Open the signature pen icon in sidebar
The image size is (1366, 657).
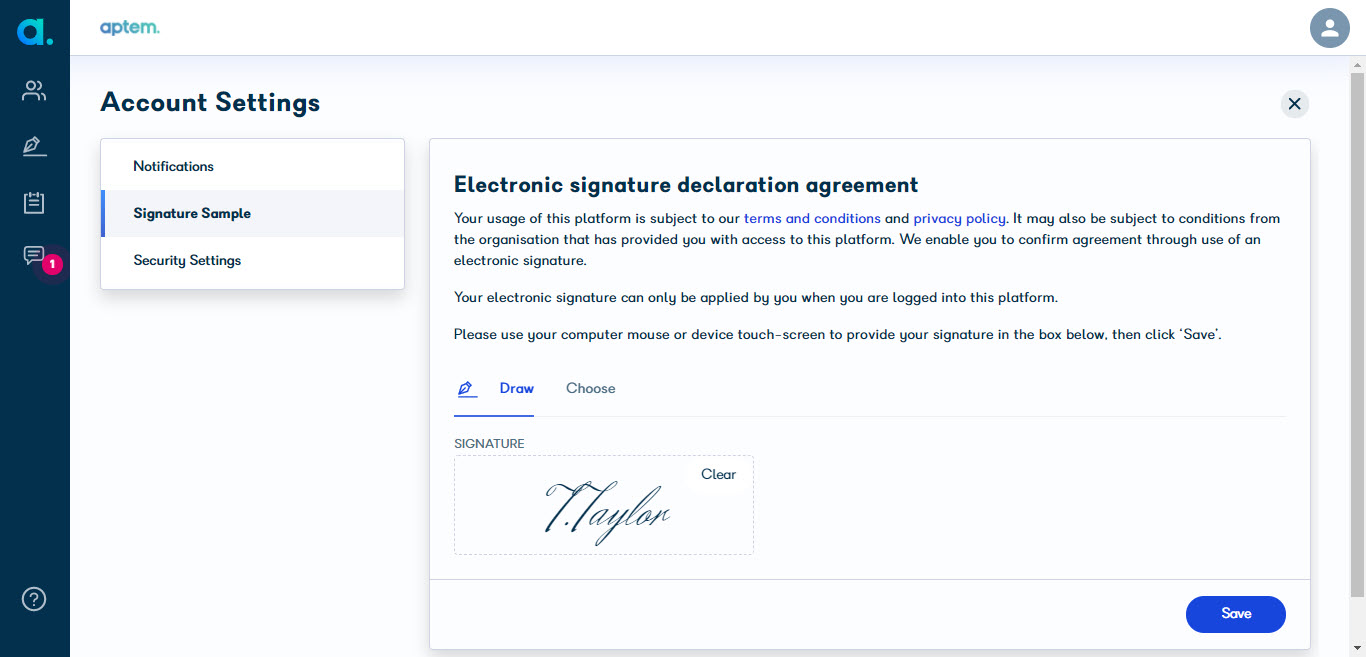click(x=34, y=147)
